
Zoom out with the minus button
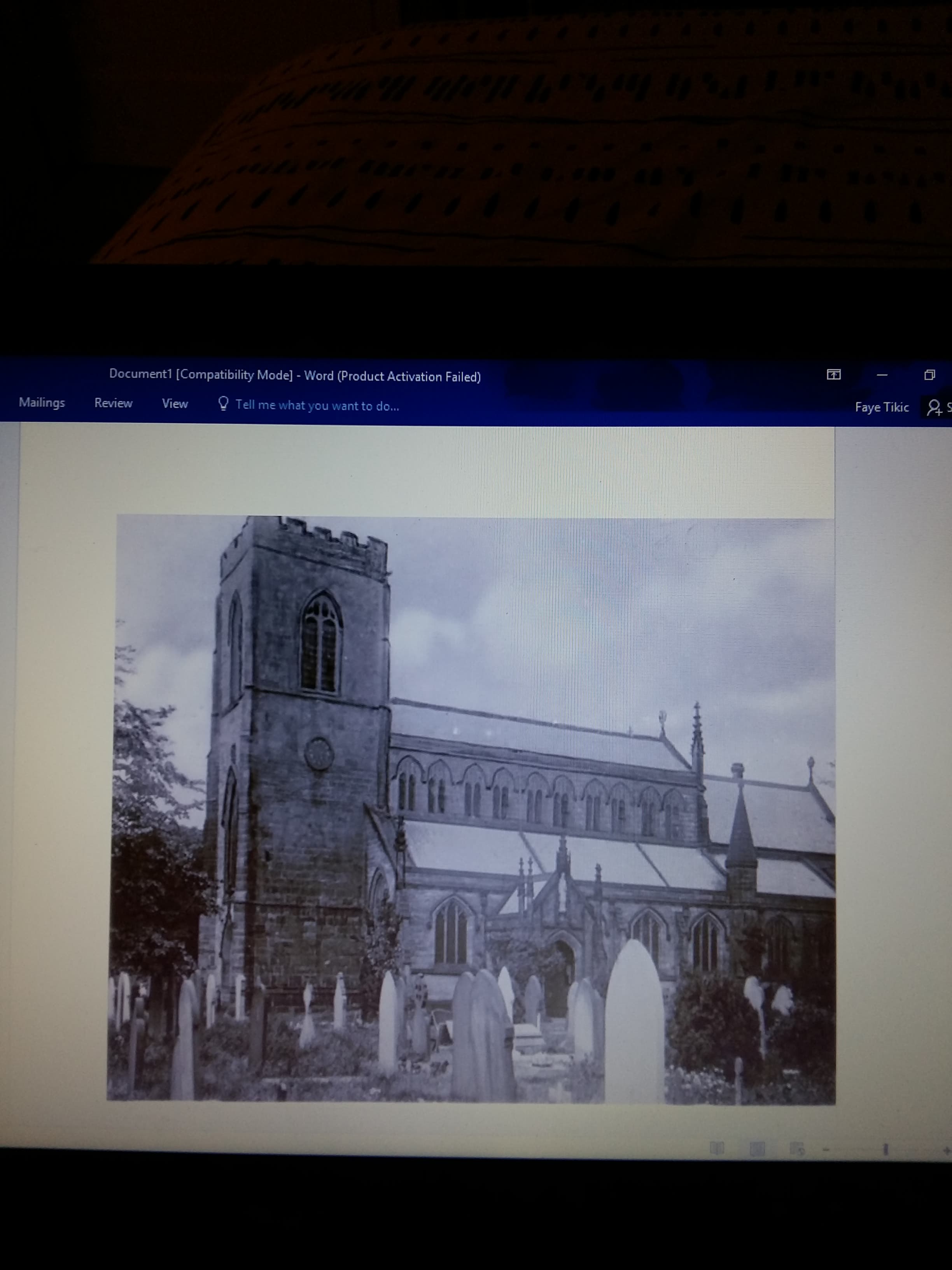[x=826, y=1149]
